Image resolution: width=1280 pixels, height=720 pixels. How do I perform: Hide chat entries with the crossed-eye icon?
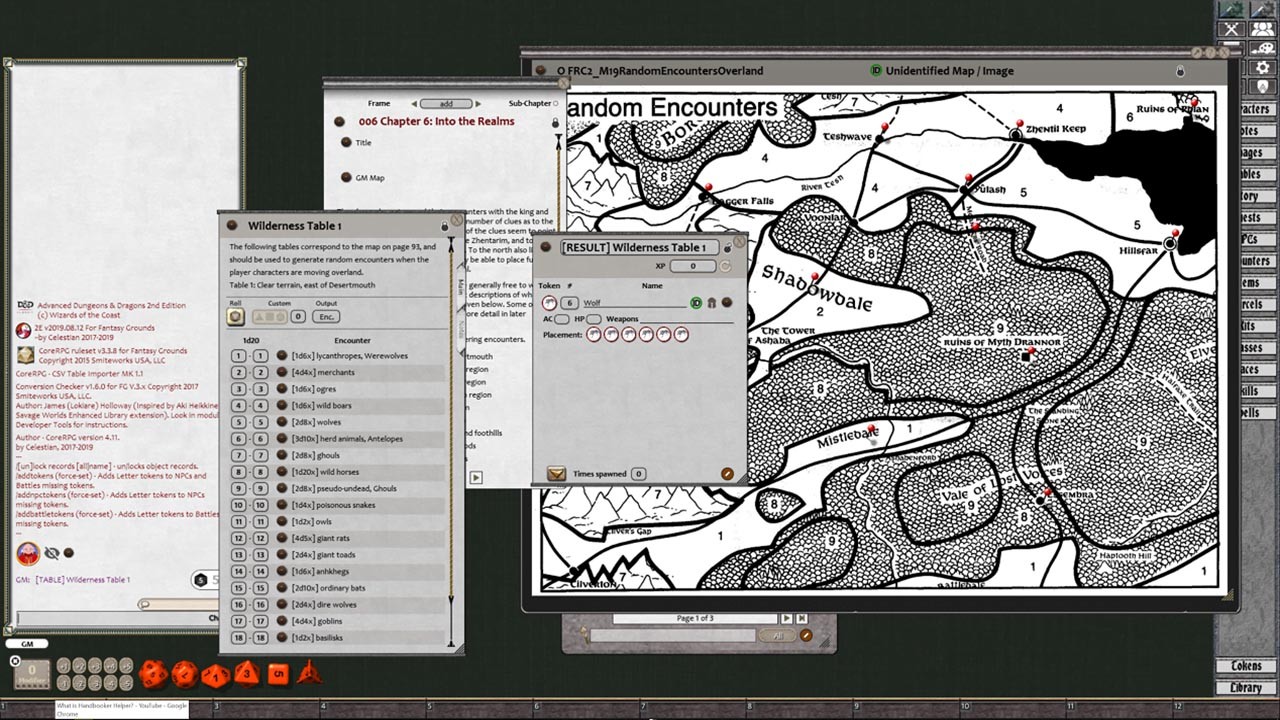click(51, 552)
